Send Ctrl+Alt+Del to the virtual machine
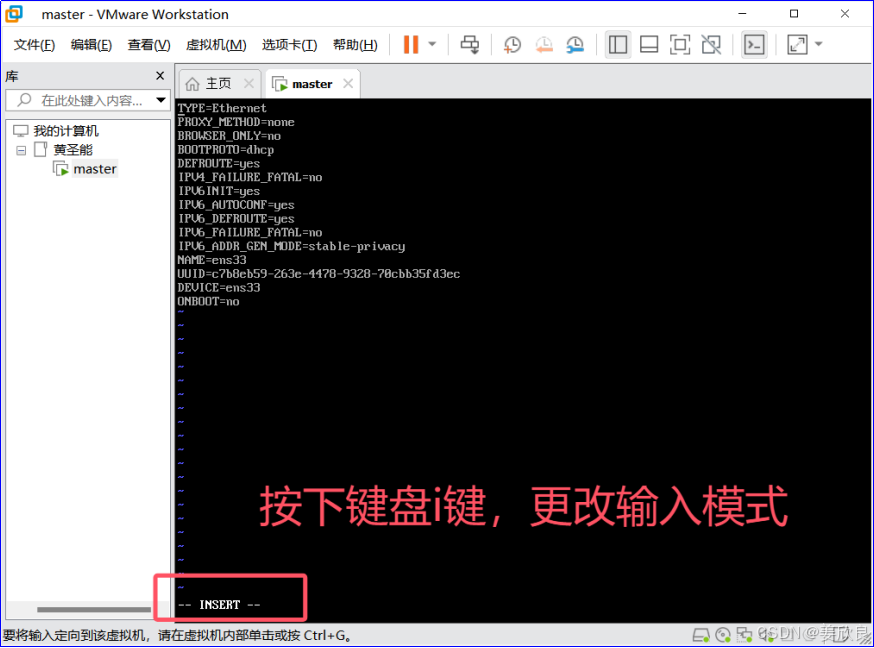The height and width of the screenshot is (648, 874). click(x=469, y=45)
